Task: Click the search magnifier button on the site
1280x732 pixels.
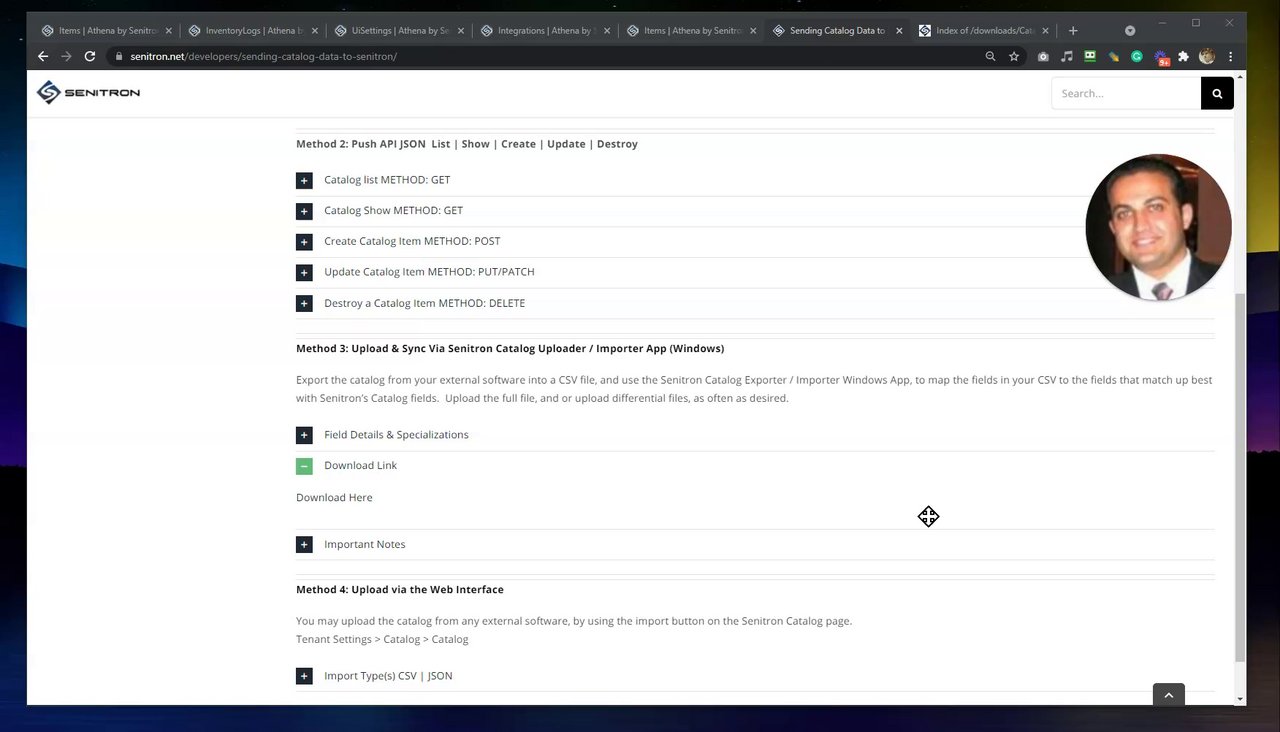Action: pos(1217,93)
